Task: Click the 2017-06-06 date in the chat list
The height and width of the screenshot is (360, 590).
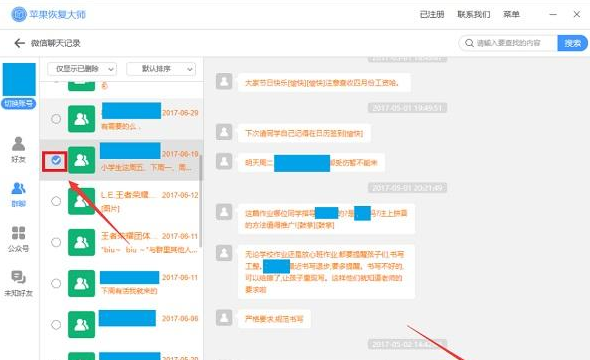Action: click(180, 318)
